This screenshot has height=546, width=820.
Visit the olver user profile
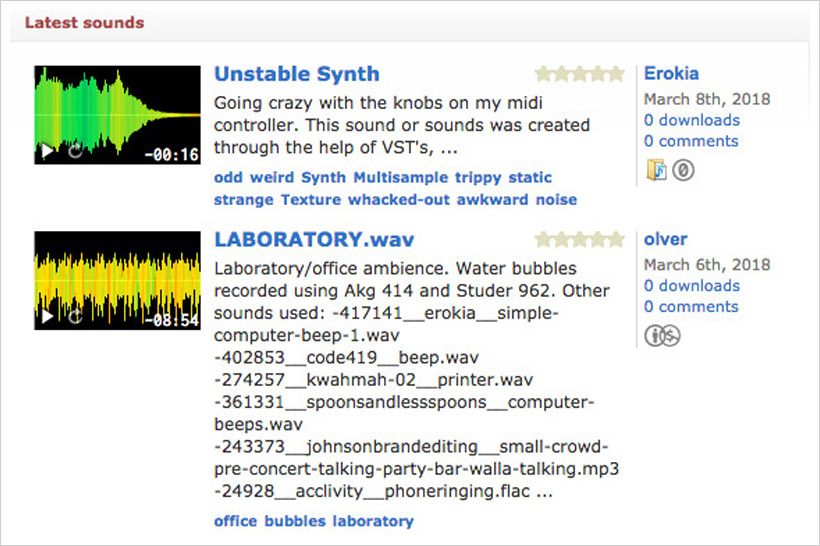tap(665, 239)
